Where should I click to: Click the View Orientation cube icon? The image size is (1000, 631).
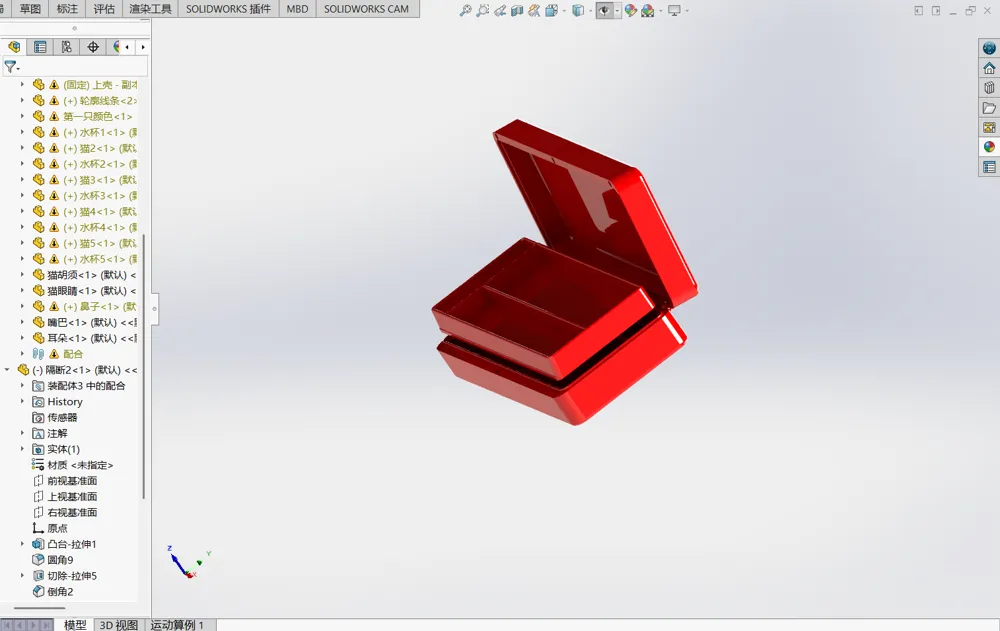pyautogui.click(x=552, y=10)
